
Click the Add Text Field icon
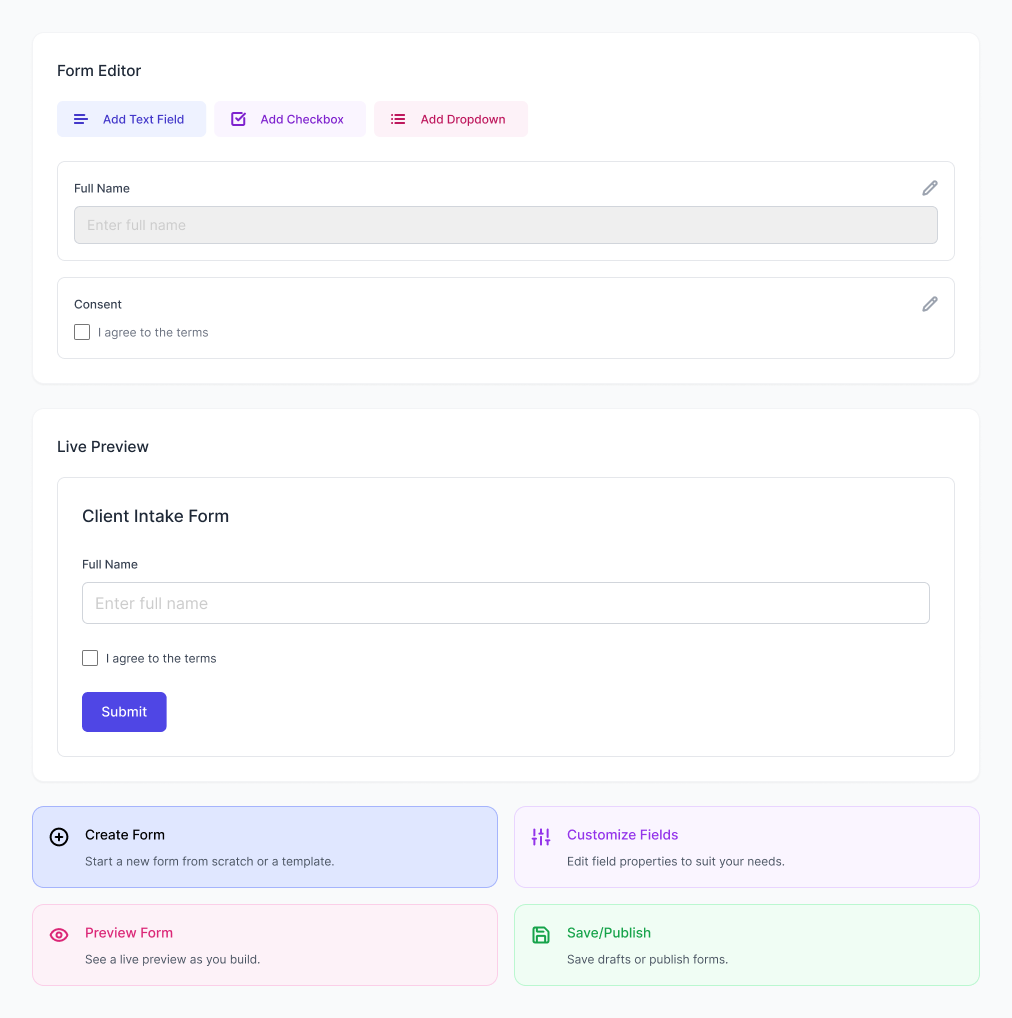click(x=80, y=119)
